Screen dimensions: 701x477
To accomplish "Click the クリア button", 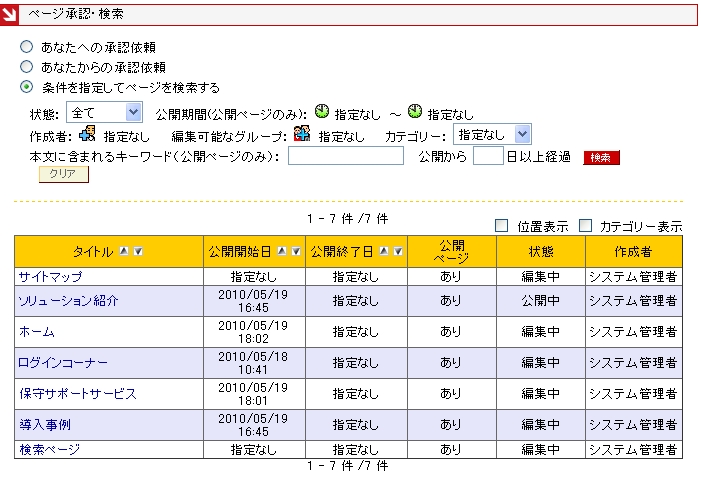I will 63,174.
